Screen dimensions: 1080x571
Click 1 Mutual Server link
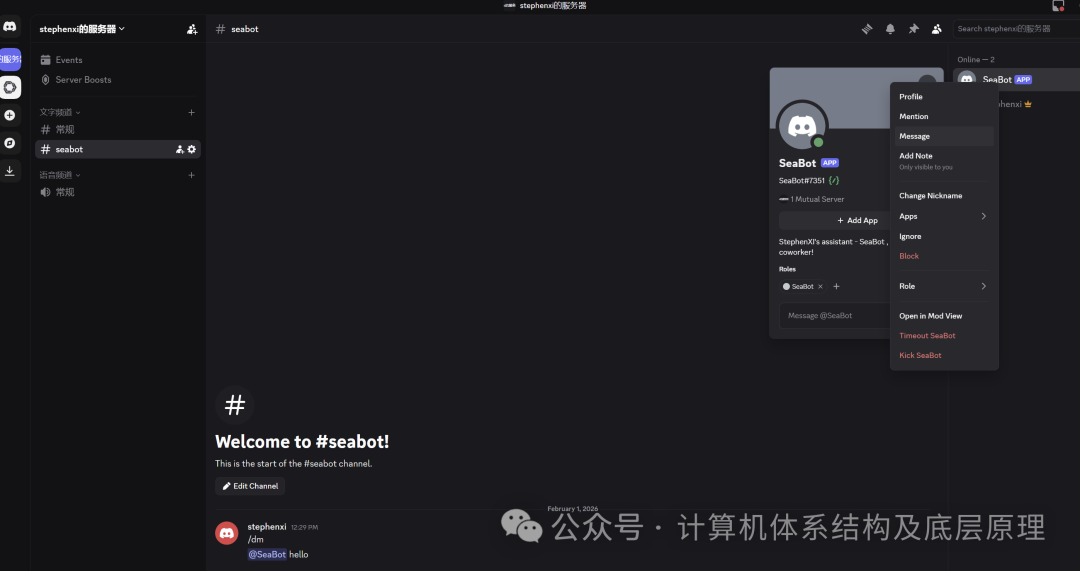coord(811,199)
